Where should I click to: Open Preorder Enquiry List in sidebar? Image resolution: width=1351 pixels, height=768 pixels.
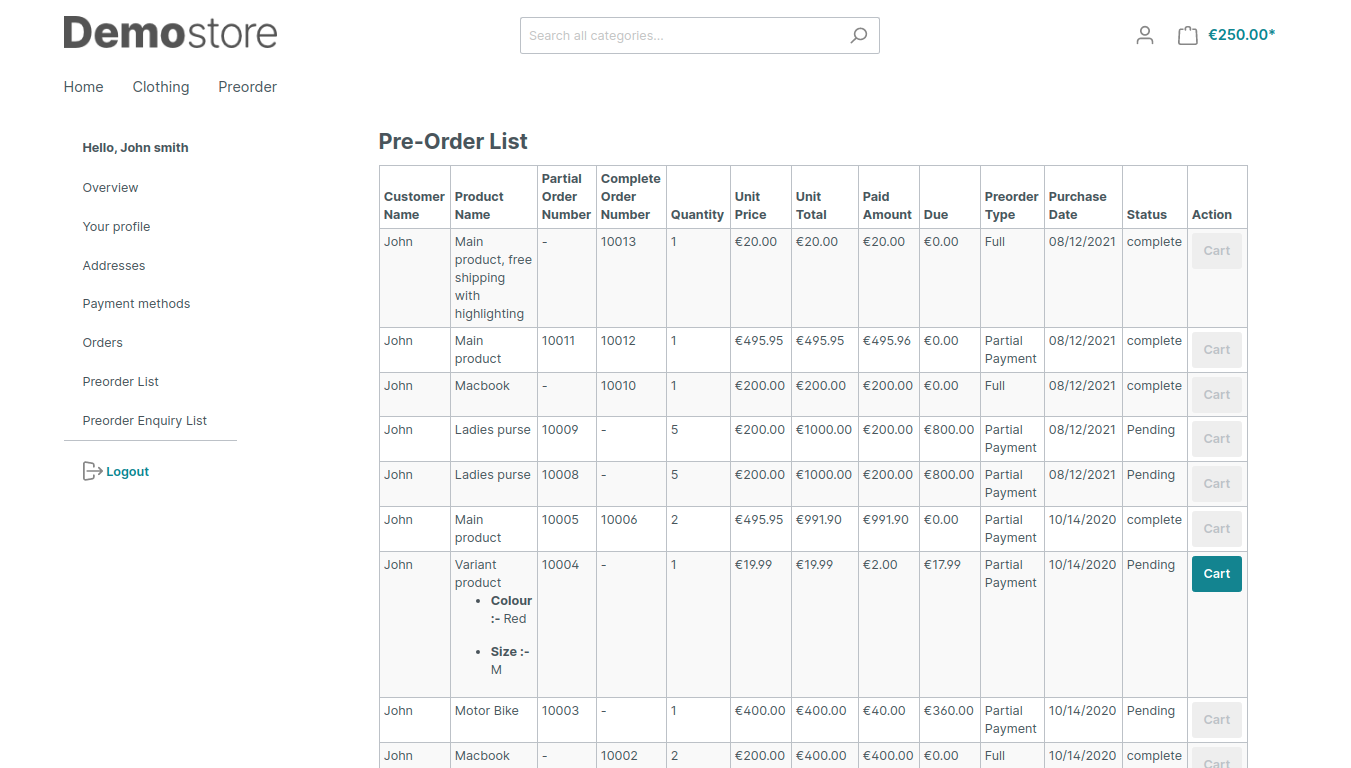click(x=145, y=421)
